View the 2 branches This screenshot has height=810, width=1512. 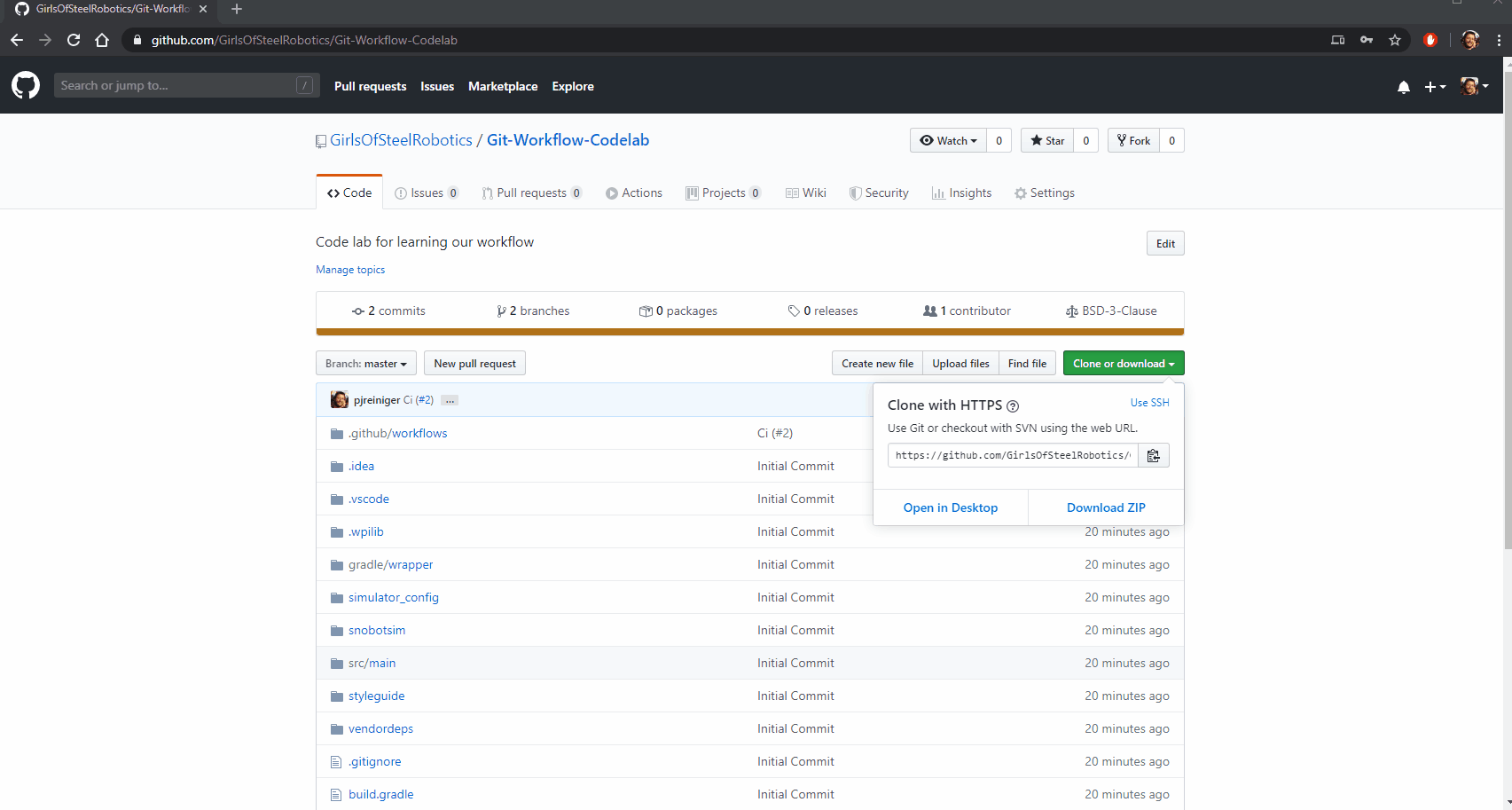[x=533, y=311]
